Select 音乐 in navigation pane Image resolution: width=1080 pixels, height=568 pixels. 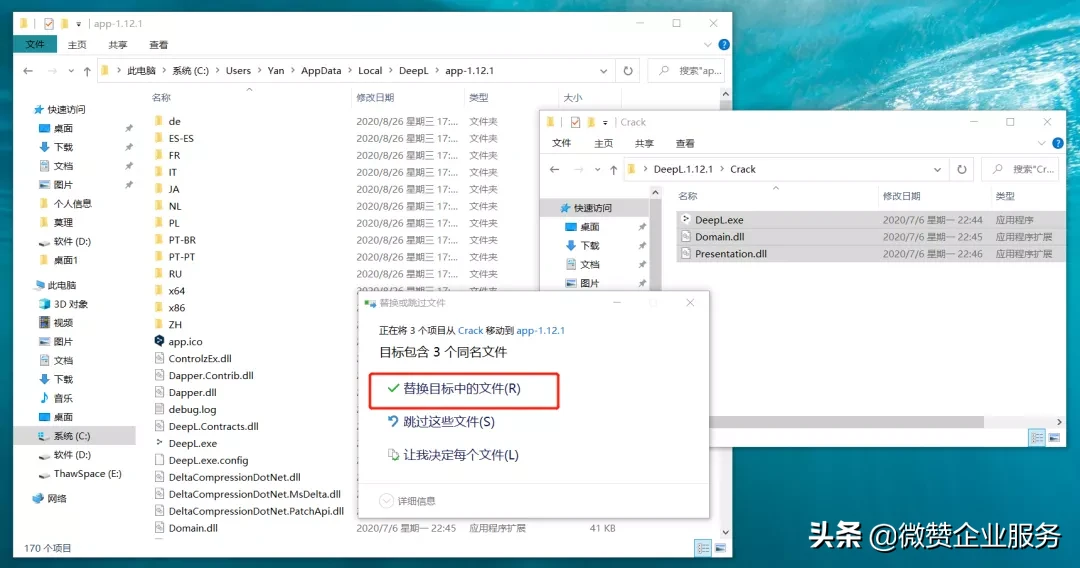point(63,398)
